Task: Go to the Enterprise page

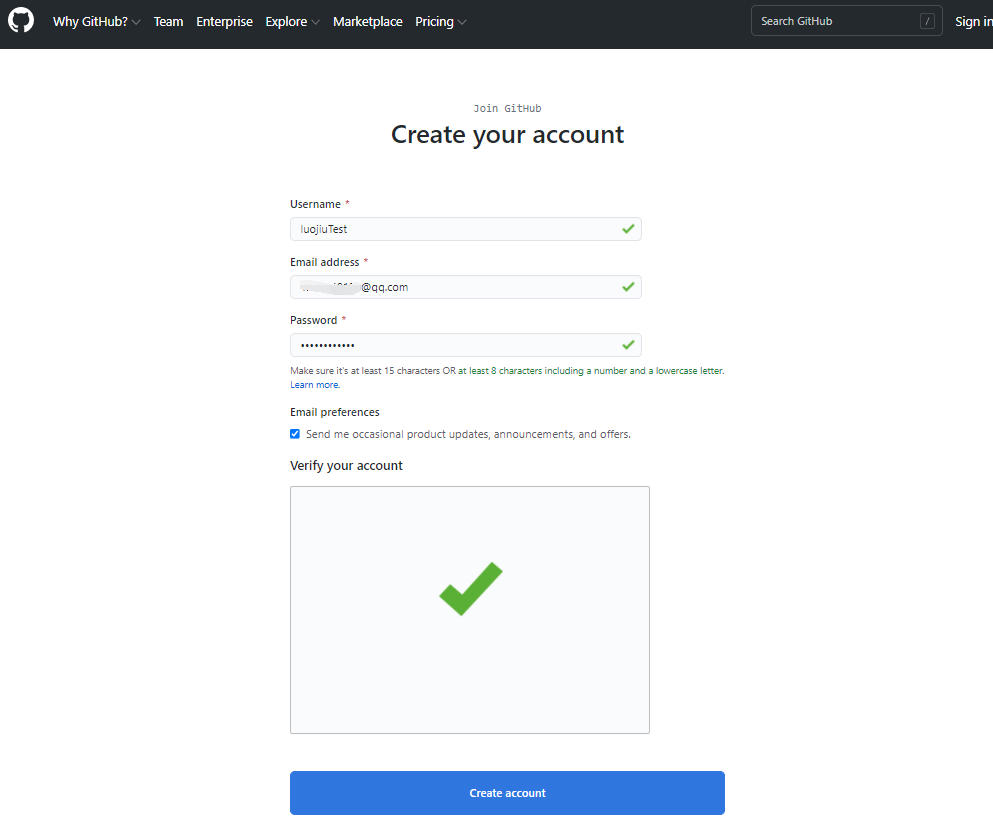Action: click(x=224, y=21)
